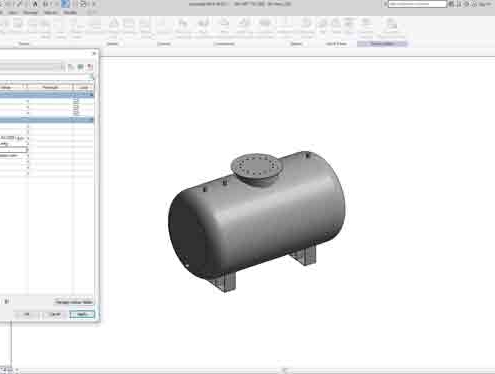
Task: Click the OK button in Family Types dialog
Action: tap(27, 314)
